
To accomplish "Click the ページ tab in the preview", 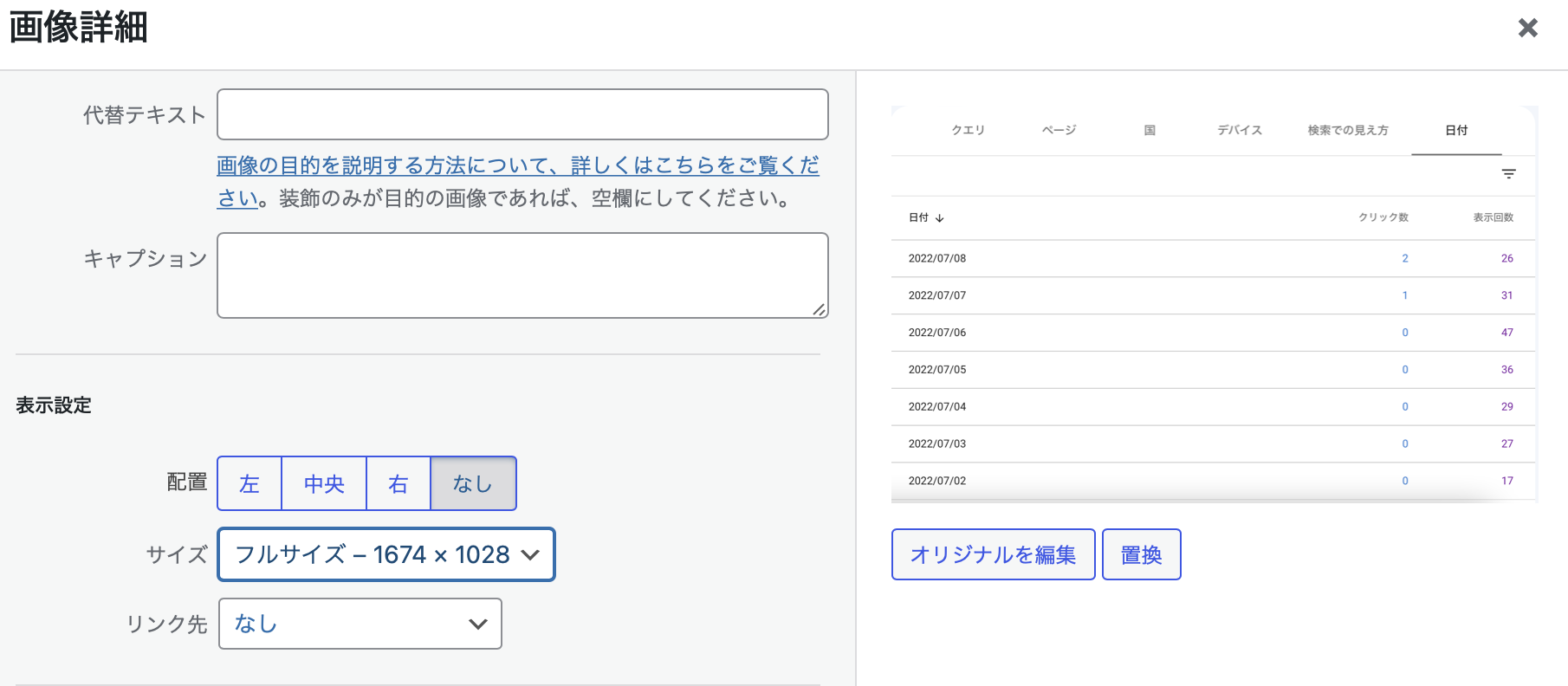I will tap(1059, 130).
